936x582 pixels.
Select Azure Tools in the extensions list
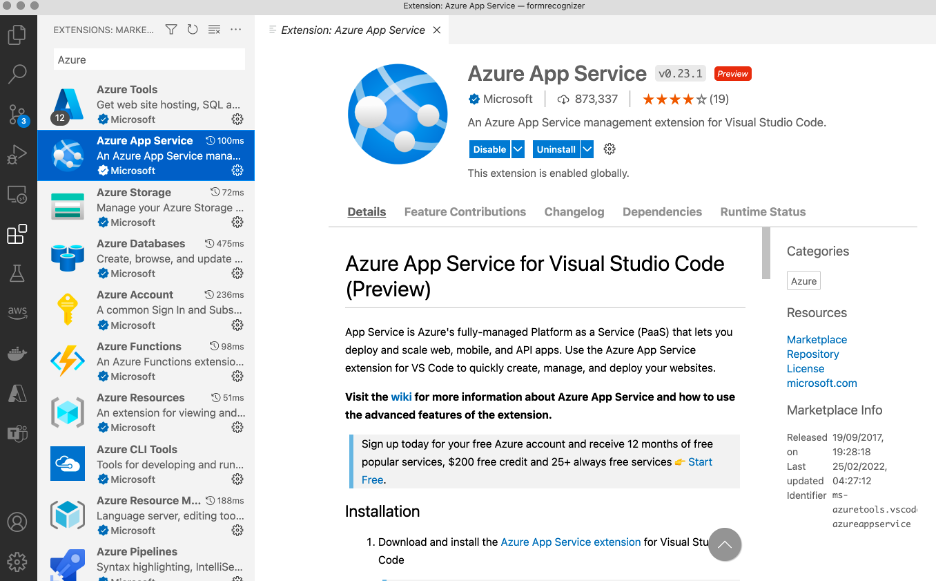click(x=146, y=104)
